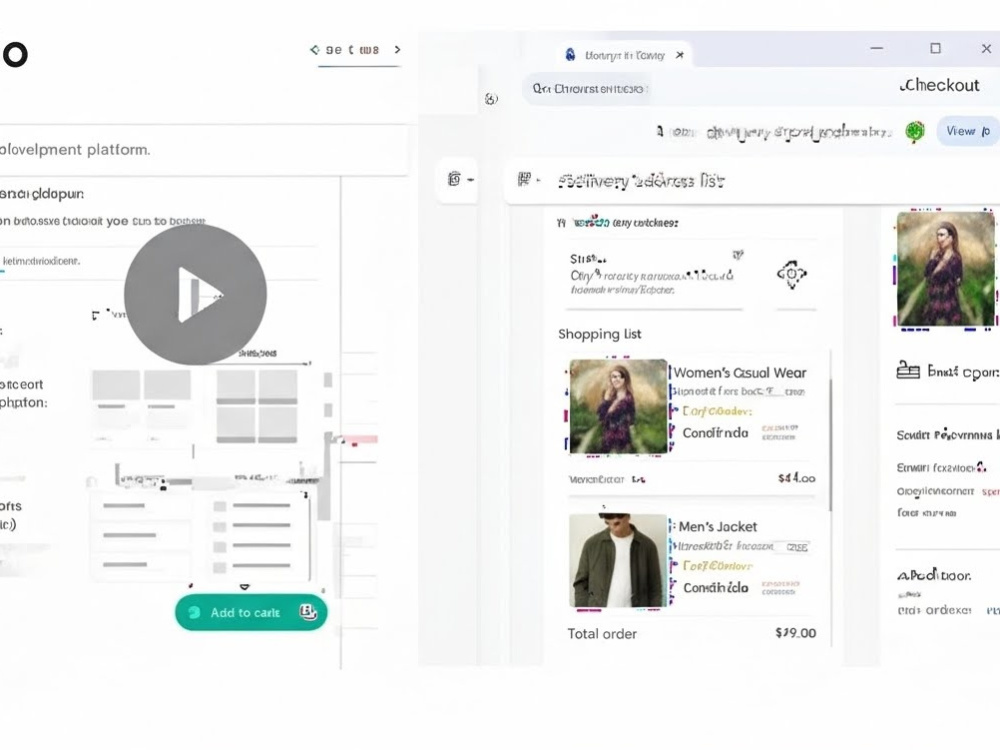Click the $44.00 price text
The height and width of the screenshot is (750, 1000).
tap(797, 478)
